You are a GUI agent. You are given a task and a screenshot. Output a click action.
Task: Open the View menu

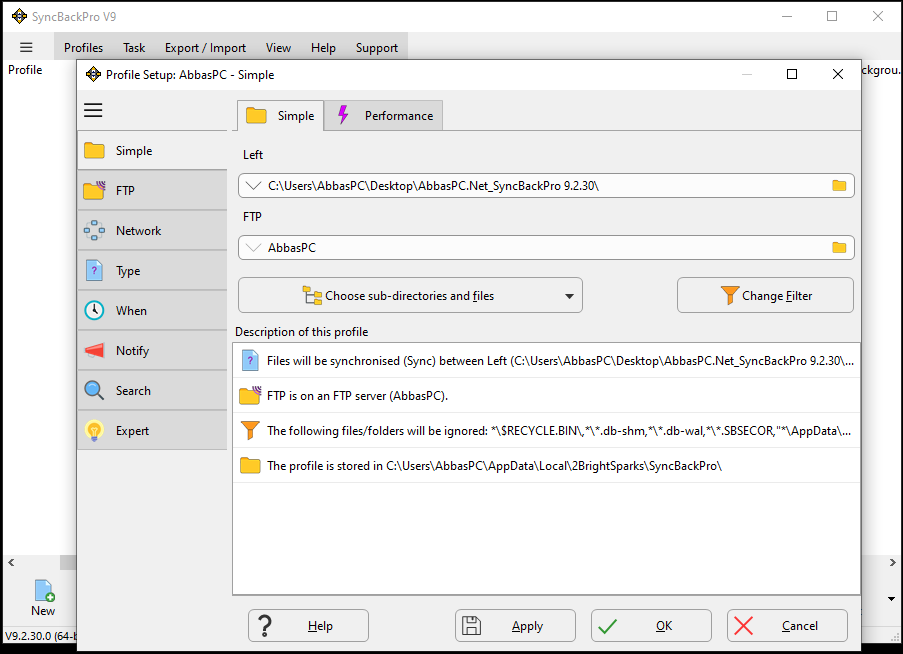[278, 48]
